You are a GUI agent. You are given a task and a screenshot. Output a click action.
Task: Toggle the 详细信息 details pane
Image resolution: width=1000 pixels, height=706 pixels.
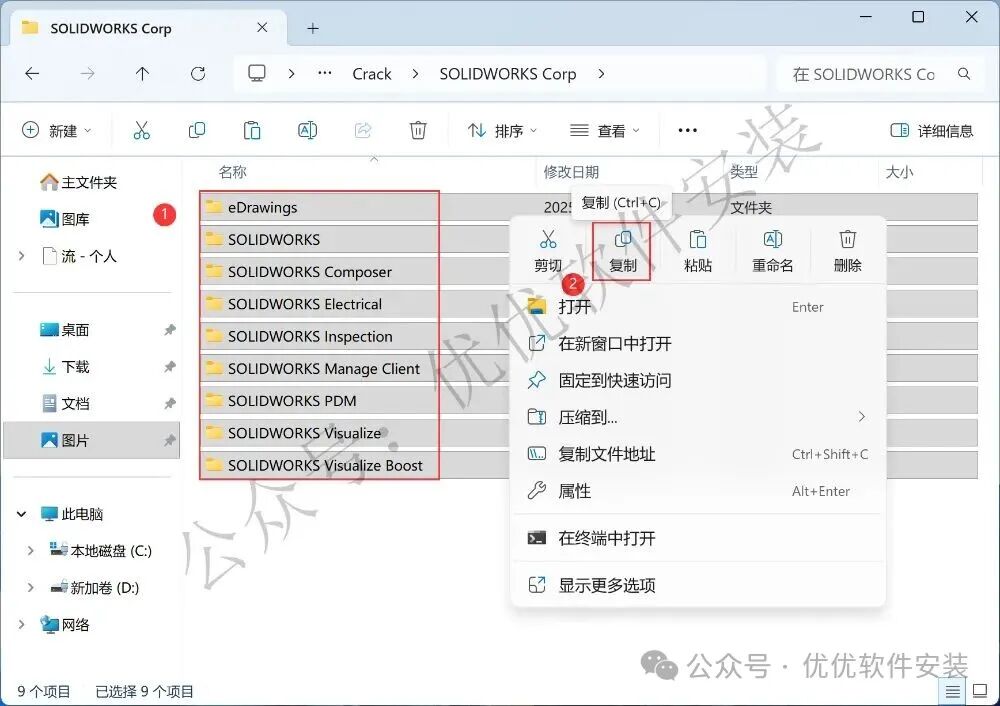click(931, 131)
